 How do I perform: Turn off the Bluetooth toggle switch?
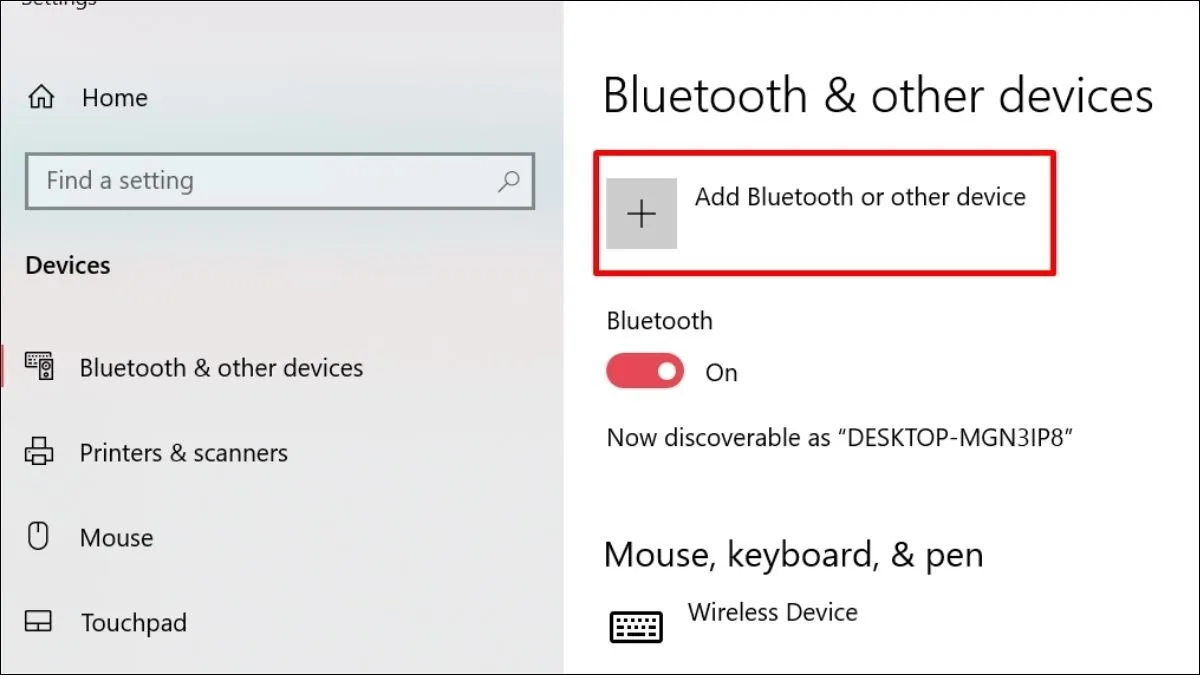point(645,372)
